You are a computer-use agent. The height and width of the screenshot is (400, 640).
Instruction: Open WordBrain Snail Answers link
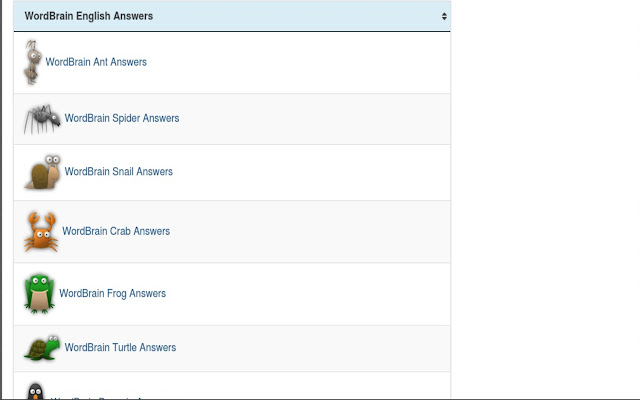[118, 171]
